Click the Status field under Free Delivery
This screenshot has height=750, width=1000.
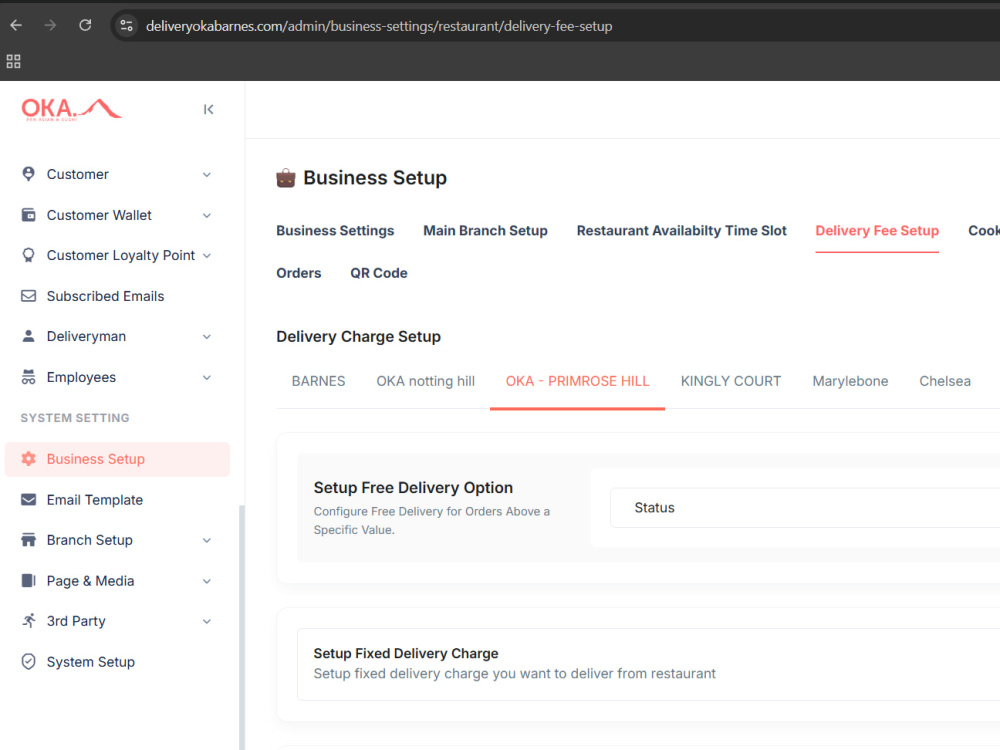point(805,508)
